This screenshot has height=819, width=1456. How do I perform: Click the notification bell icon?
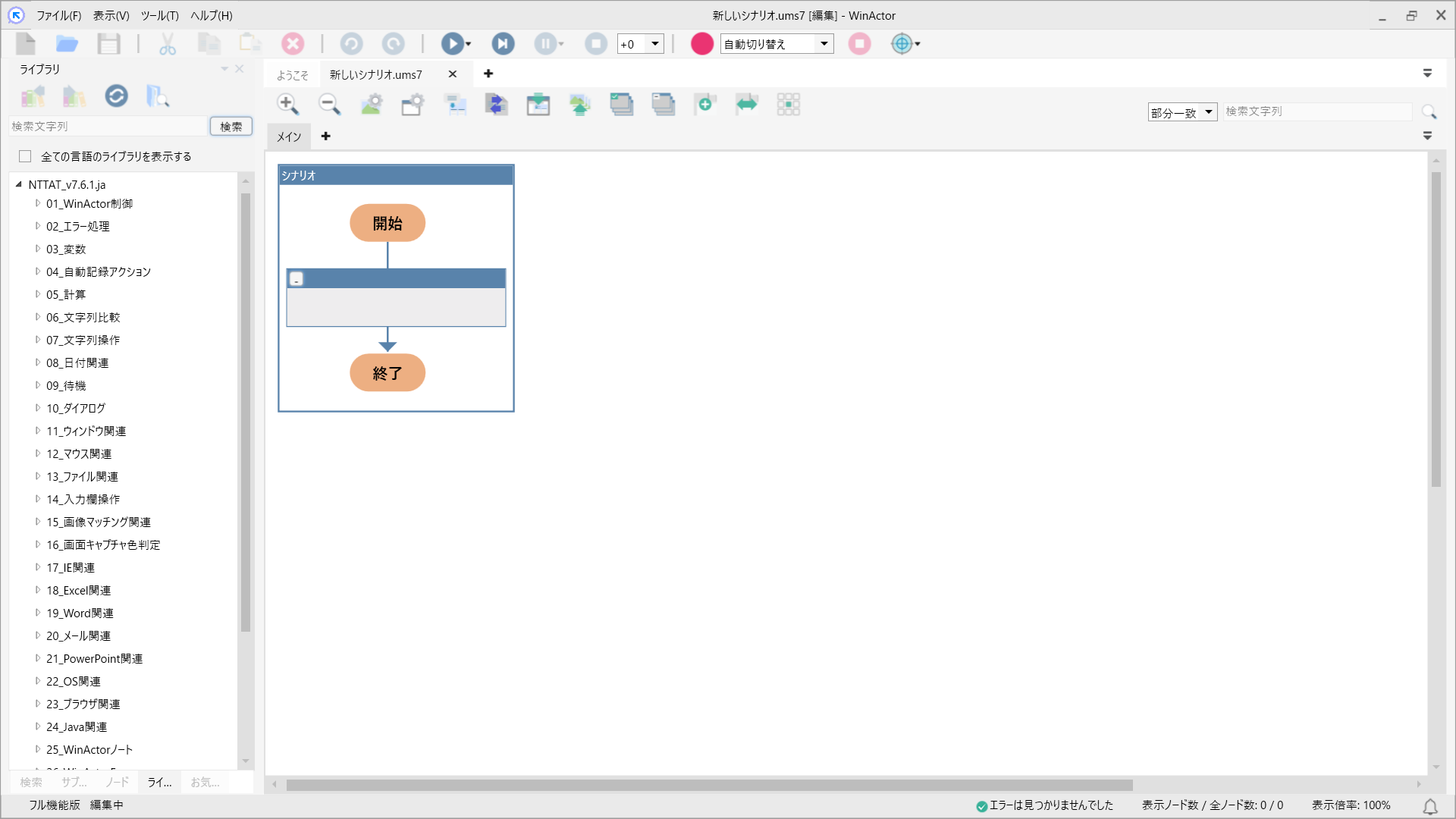(x=1429, y=806)
